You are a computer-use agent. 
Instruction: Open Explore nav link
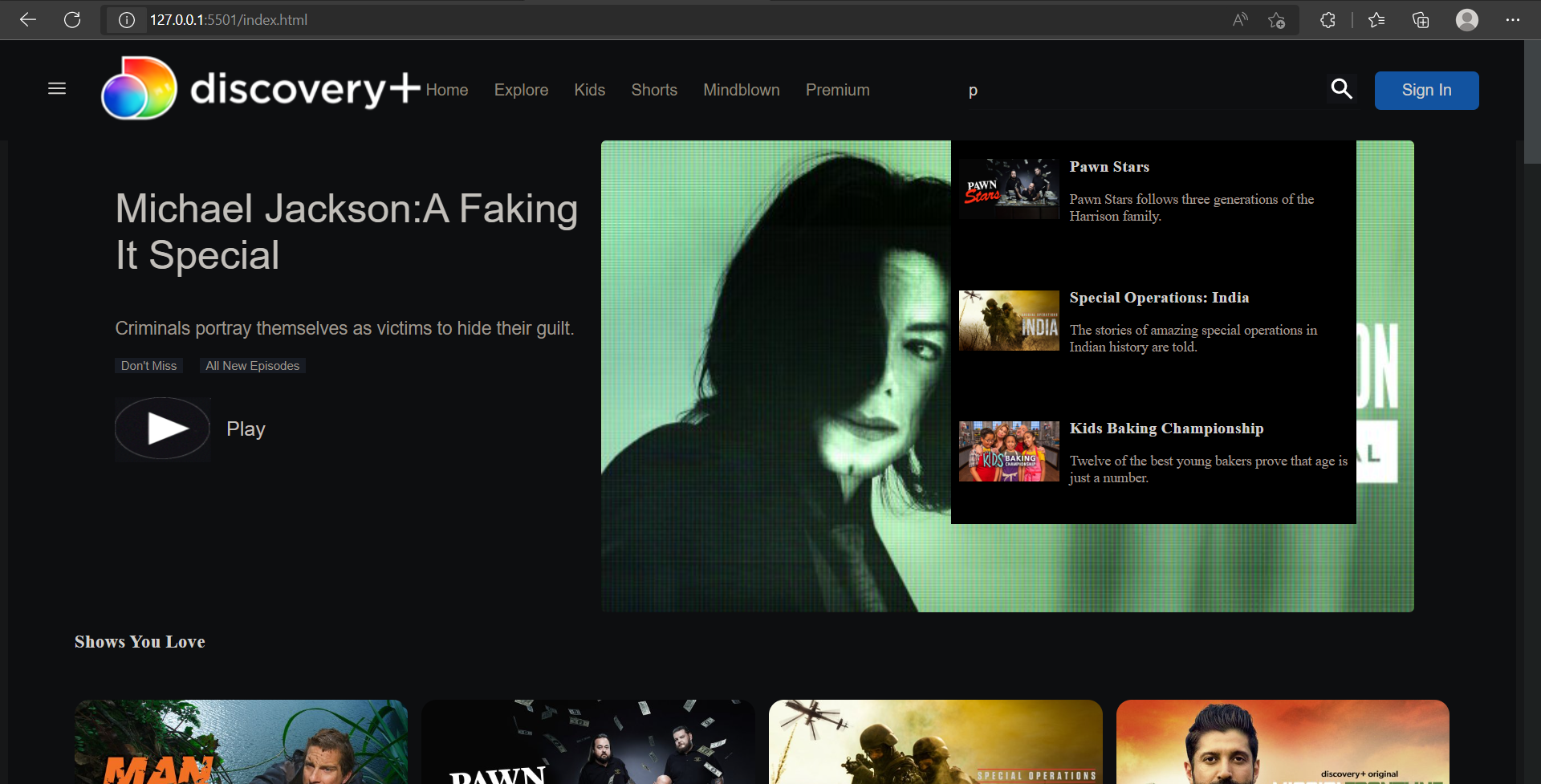pyautogui.click(x=522, y=90)
